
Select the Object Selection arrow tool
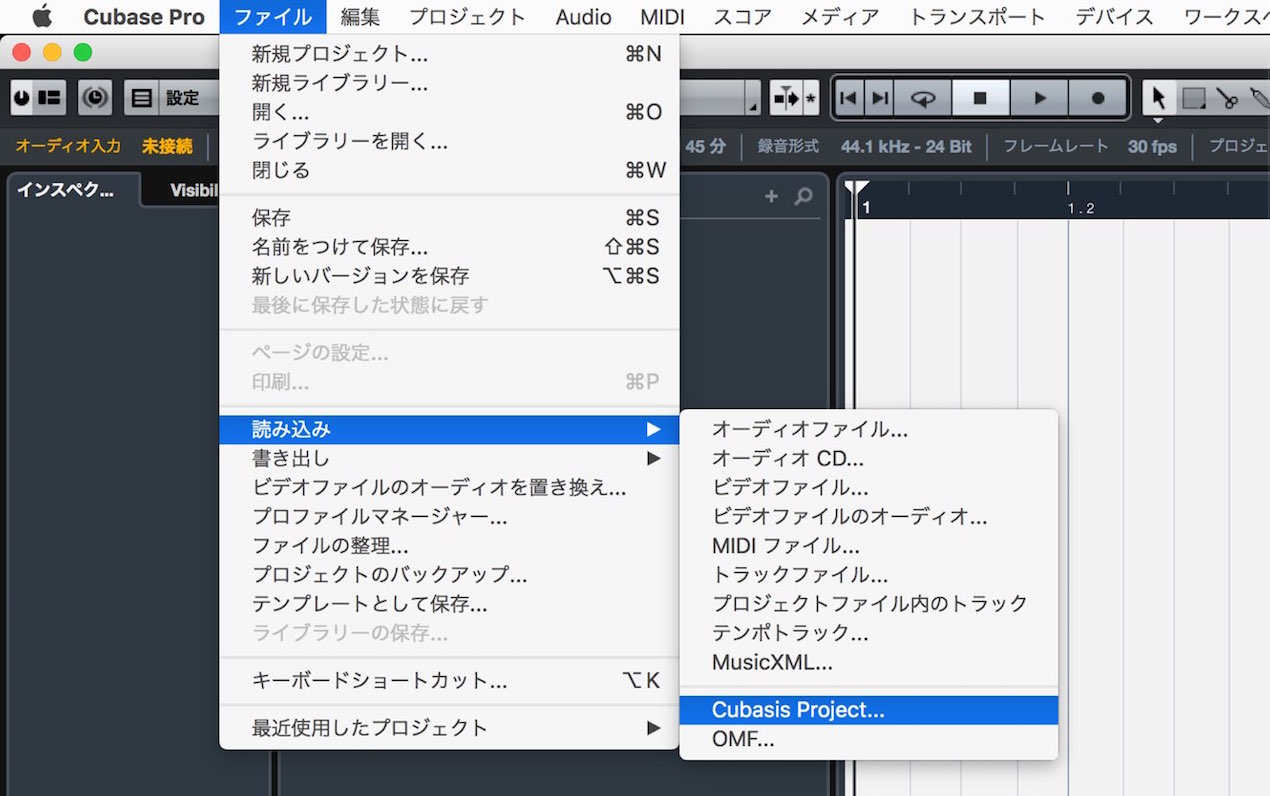click(1159, 98)
